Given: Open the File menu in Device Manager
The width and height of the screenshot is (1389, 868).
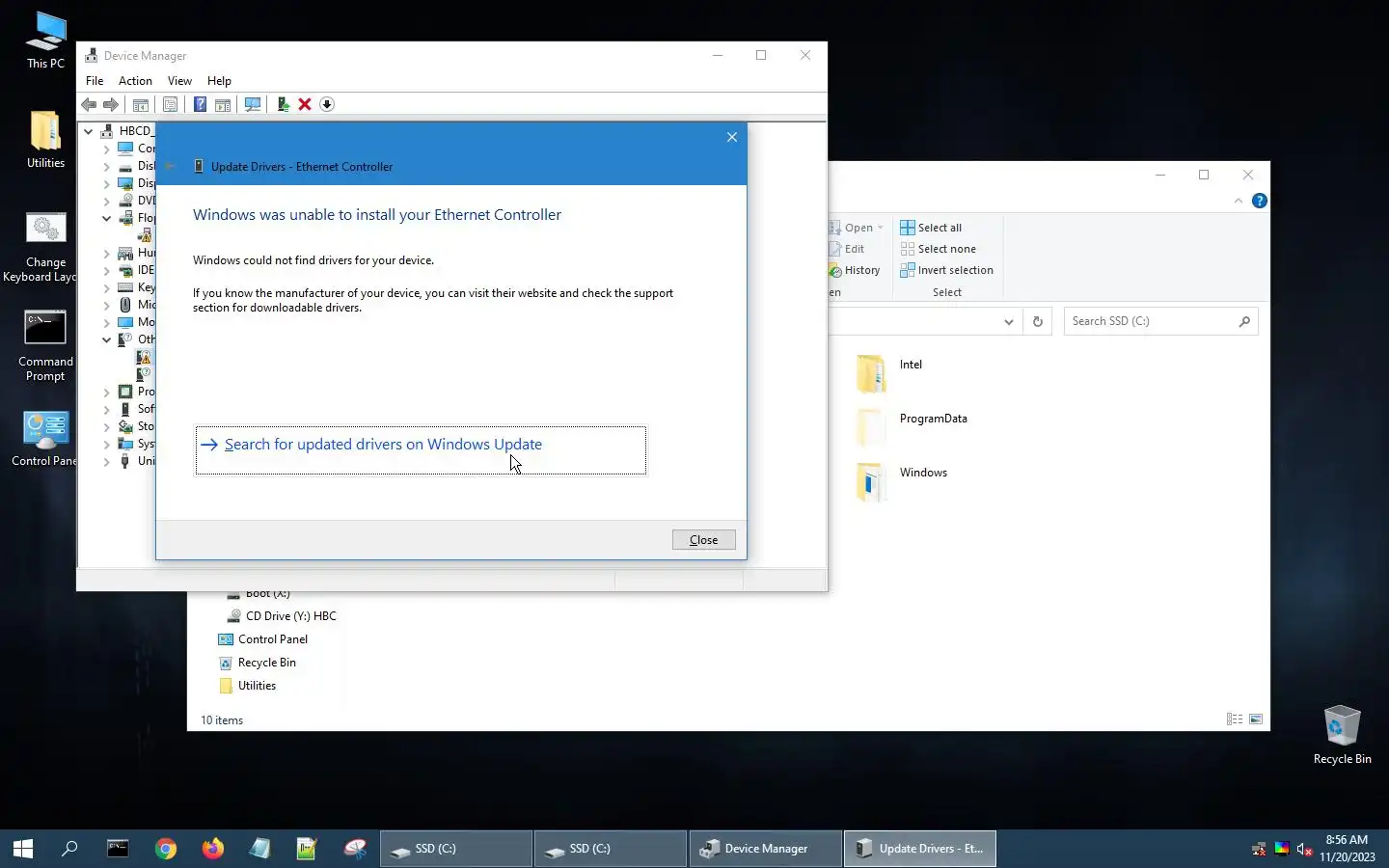Looking at the screenshot, I should point(95,81).
